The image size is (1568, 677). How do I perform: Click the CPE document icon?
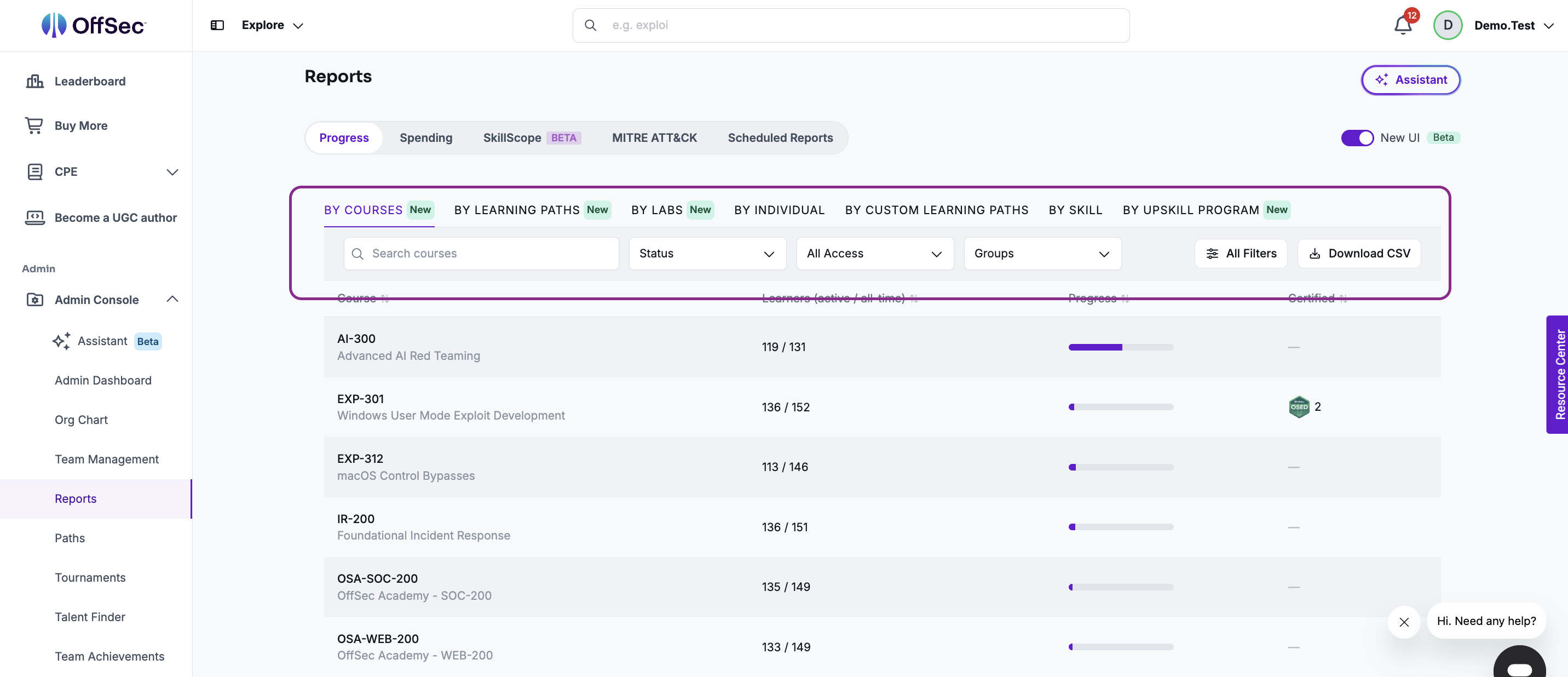(x=34, y=171)
